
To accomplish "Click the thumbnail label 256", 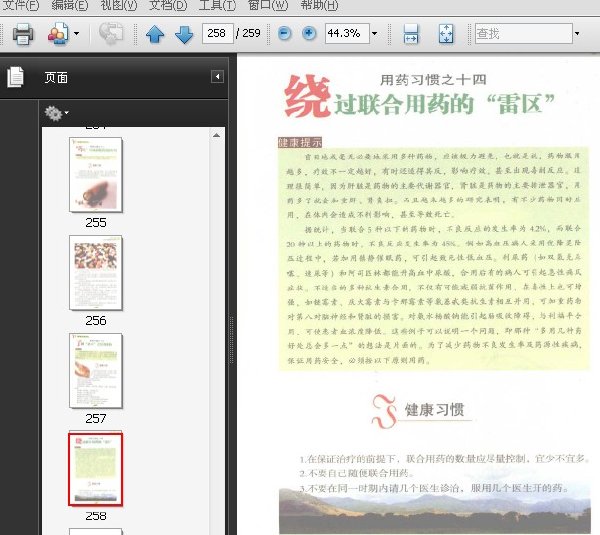I will coord(96,320).
